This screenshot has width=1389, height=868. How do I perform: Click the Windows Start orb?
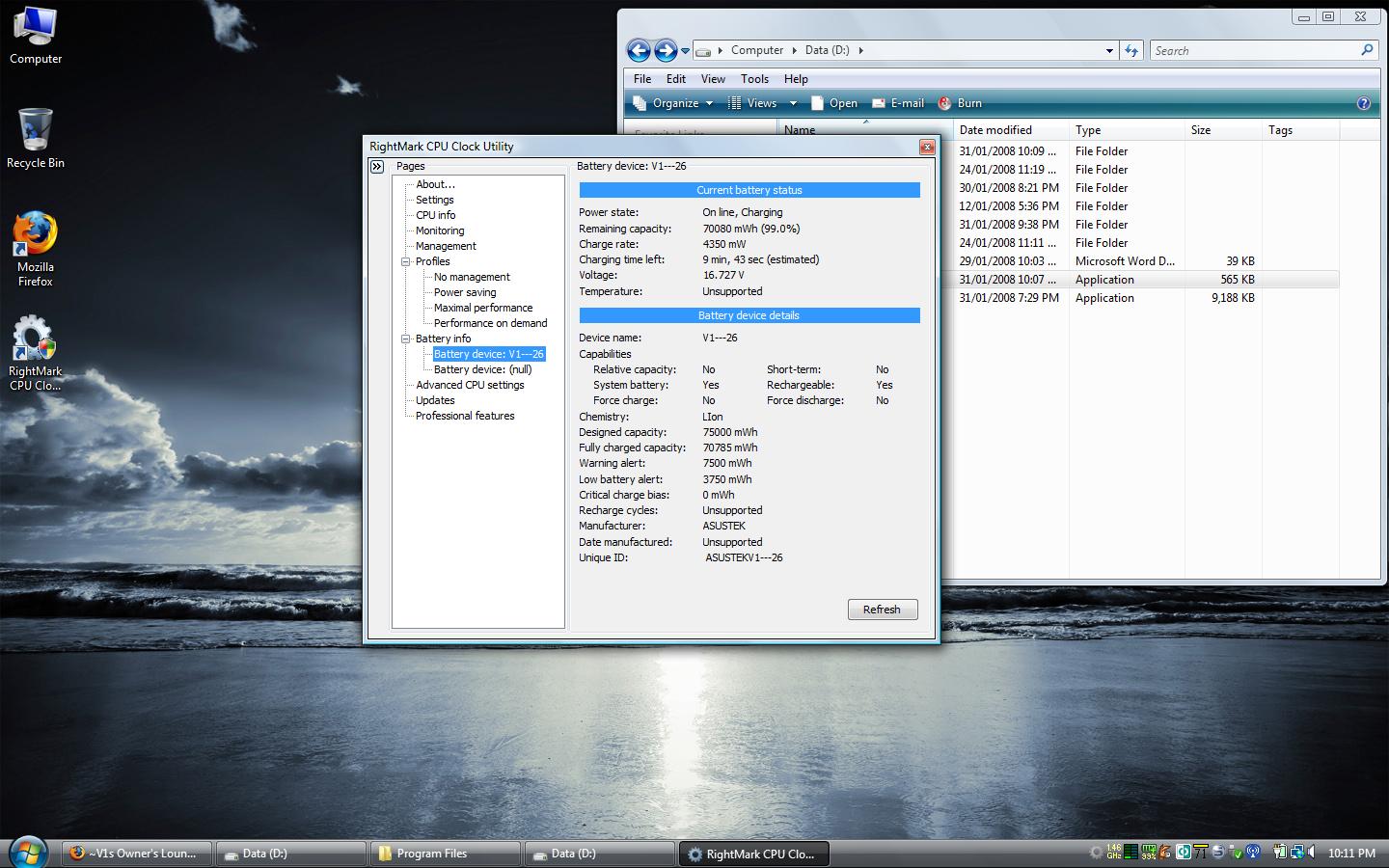[27, 852]
